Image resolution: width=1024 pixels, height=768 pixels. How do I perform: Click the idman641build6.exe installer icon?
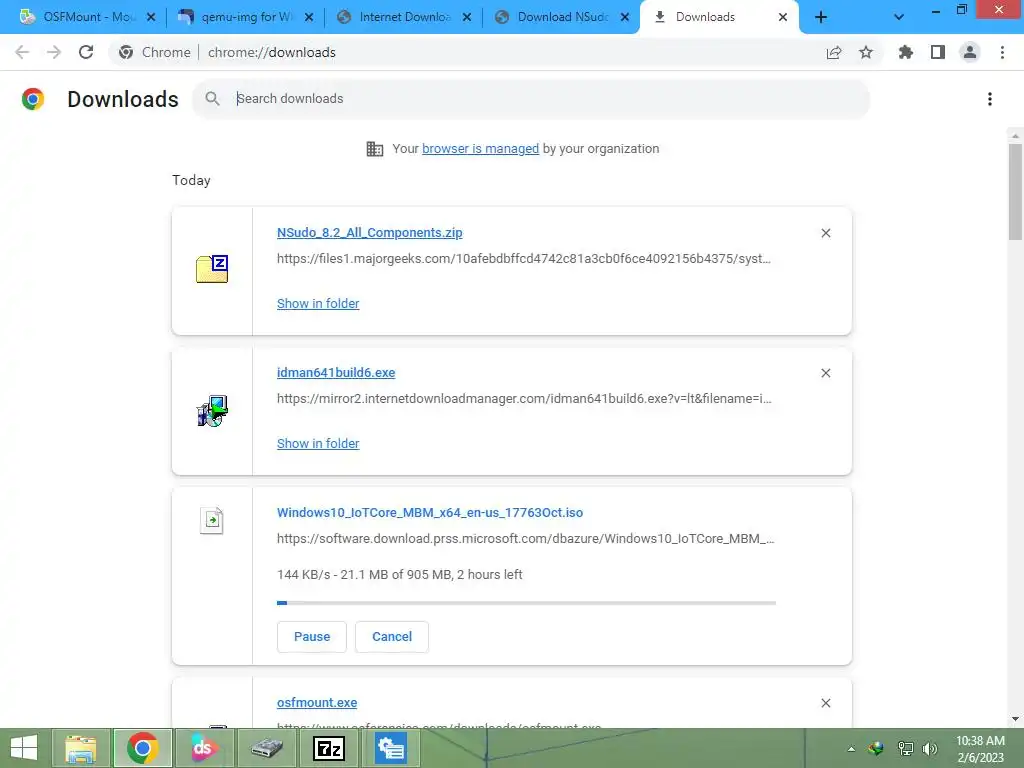coord(212,411)
